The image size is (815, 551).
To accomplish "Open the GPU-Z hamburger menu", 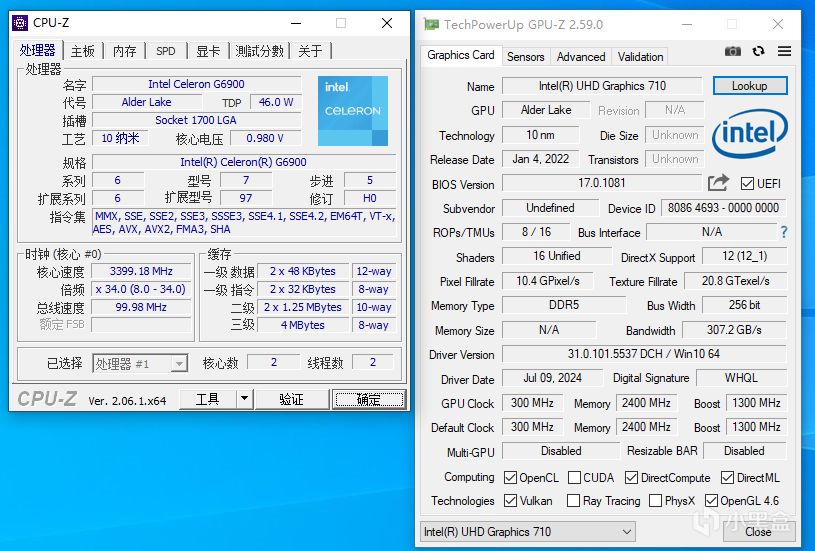I will coord(784,51).
